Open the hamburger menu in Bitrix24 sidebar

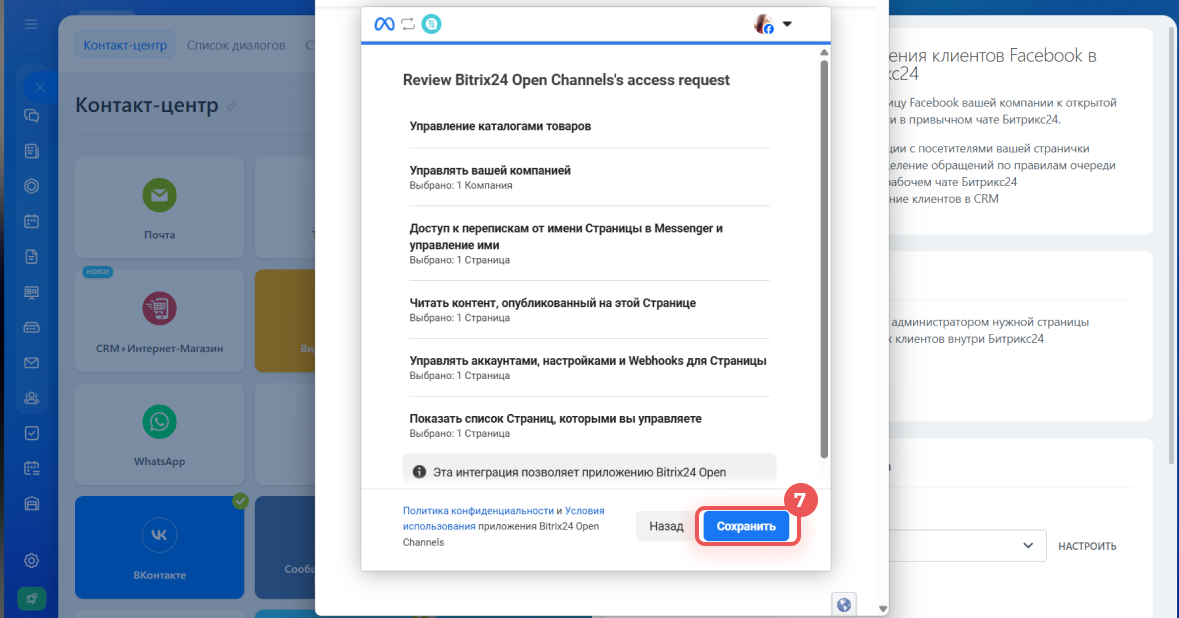click(x=32, y=24)
